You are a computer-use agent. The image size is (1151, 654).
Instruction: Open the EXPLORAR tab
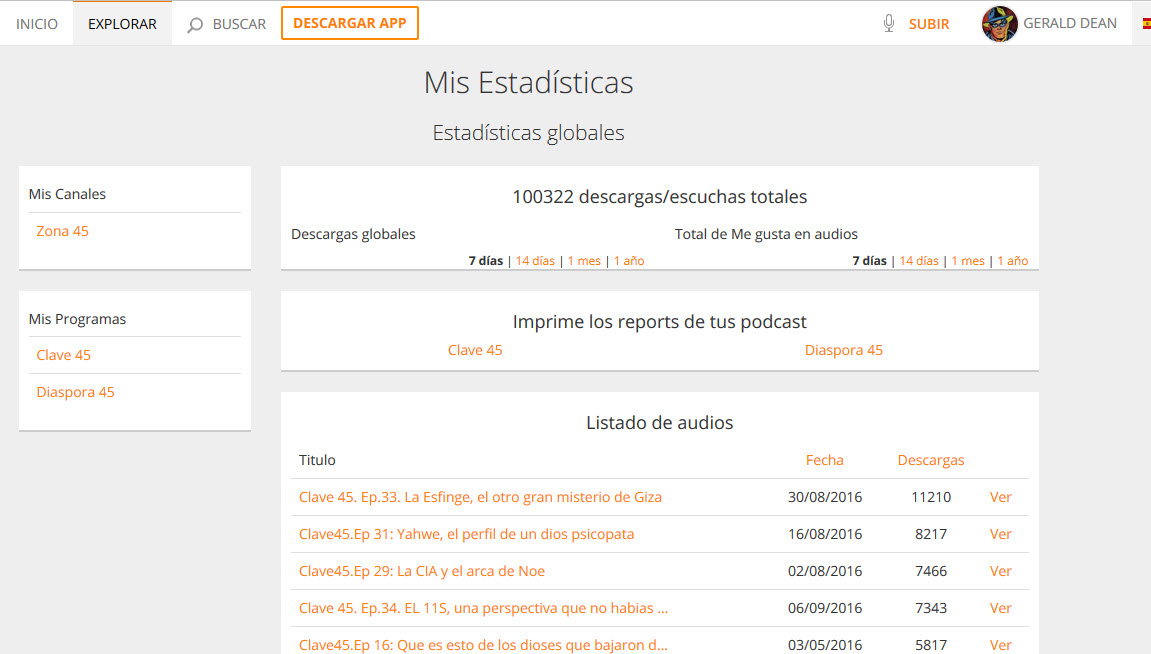pos(122,24)
